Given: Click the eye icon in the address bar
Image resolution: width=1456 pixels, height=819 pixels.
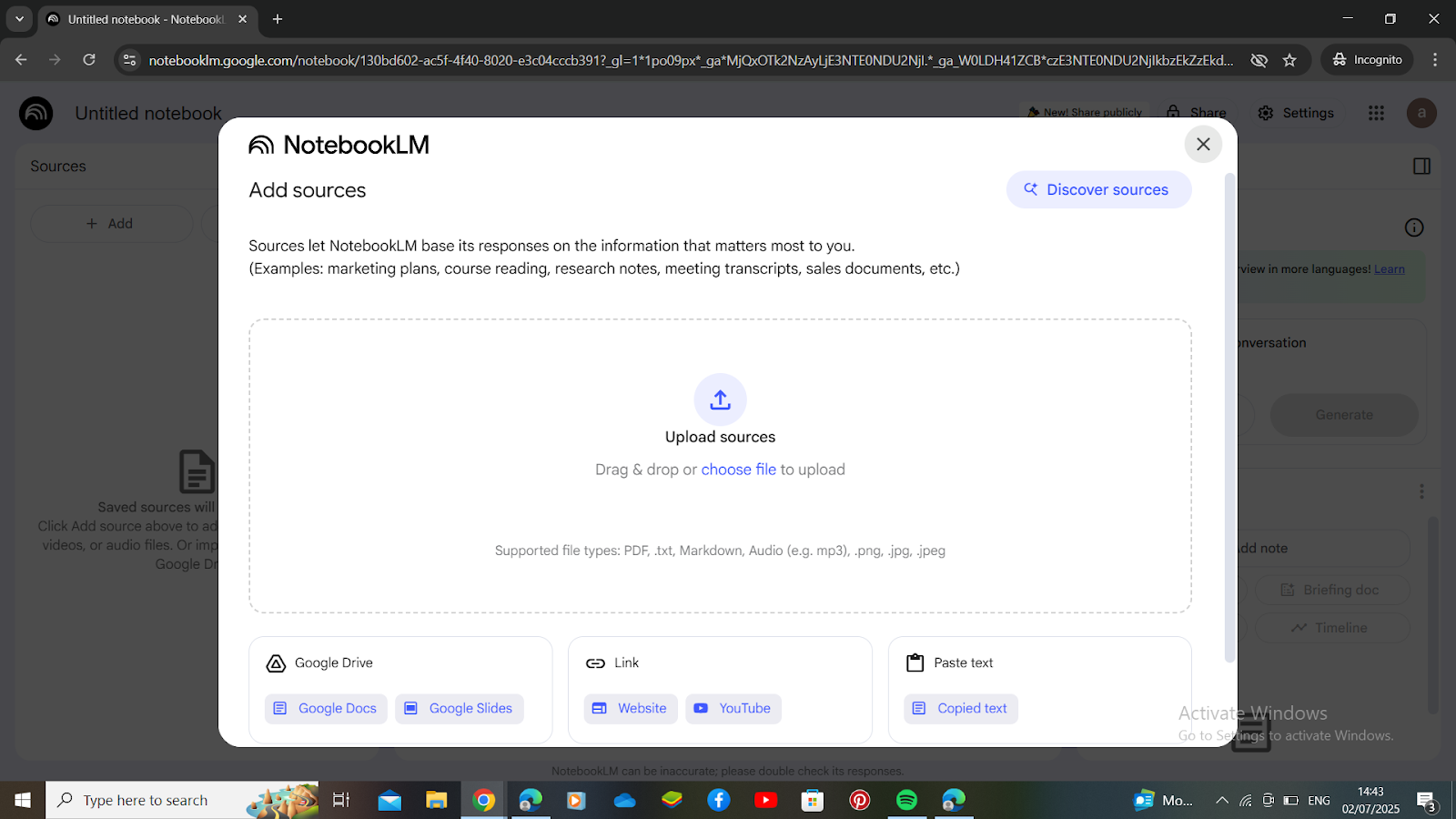Looking at the screenshot, I should [1259, 59].
